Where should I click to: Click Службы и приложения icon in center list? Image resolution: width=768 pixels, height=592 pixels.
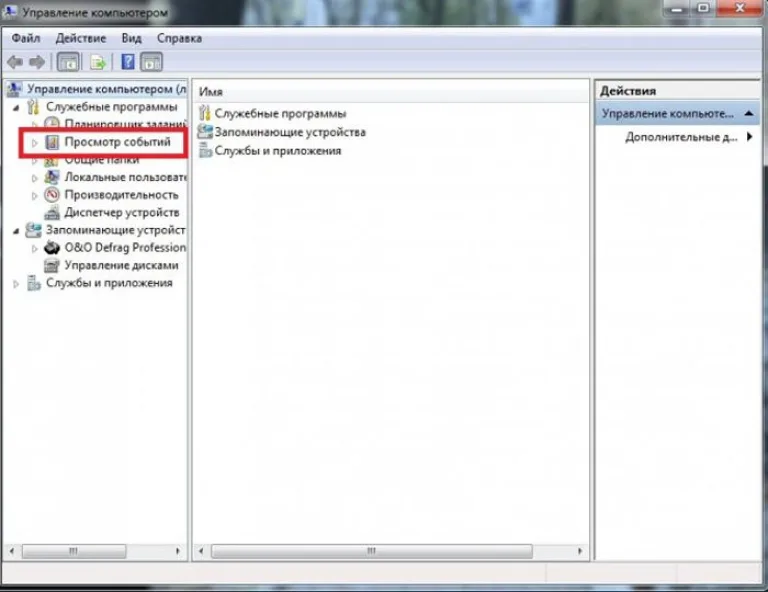click(x=205, y=150)
